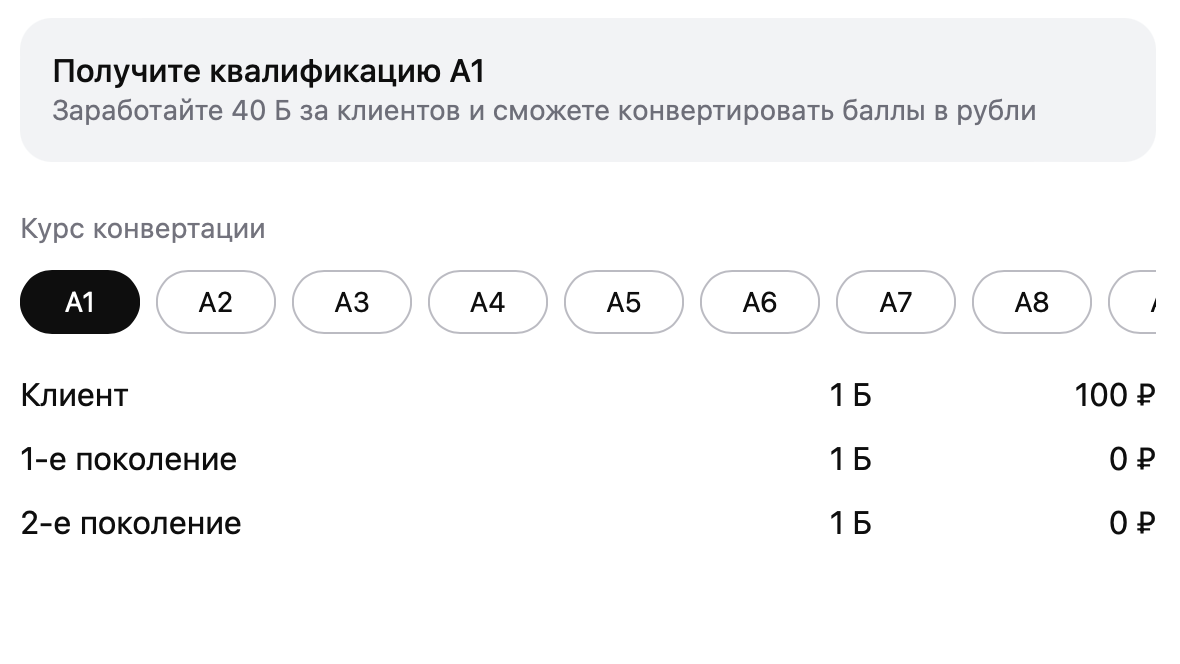This screenshot has width=1180, height=664.
Task: Click the "Курс конвертации" section label
Action: (x=143, y=229)
